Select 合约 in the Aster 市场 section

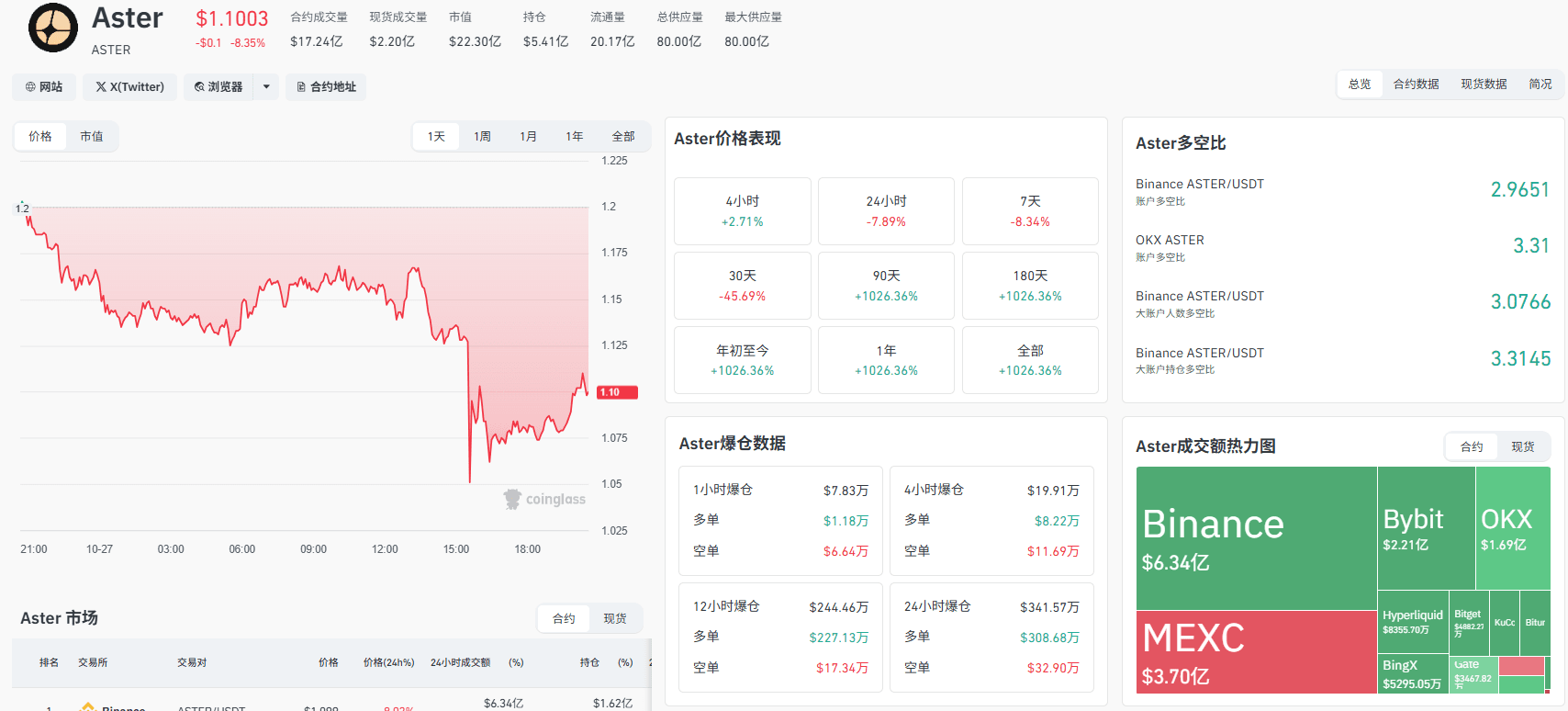[564, 618]
